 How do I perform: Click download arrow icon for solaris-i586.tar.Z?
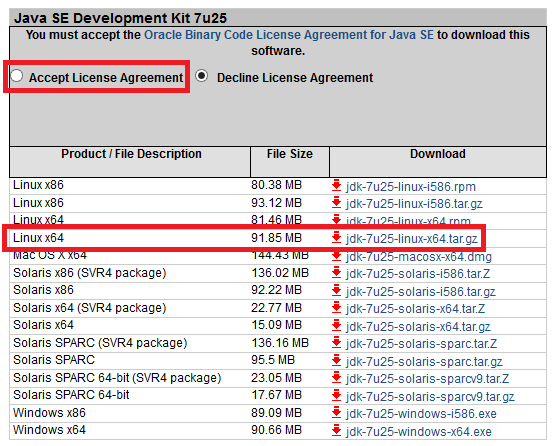[x=336, y=273]
